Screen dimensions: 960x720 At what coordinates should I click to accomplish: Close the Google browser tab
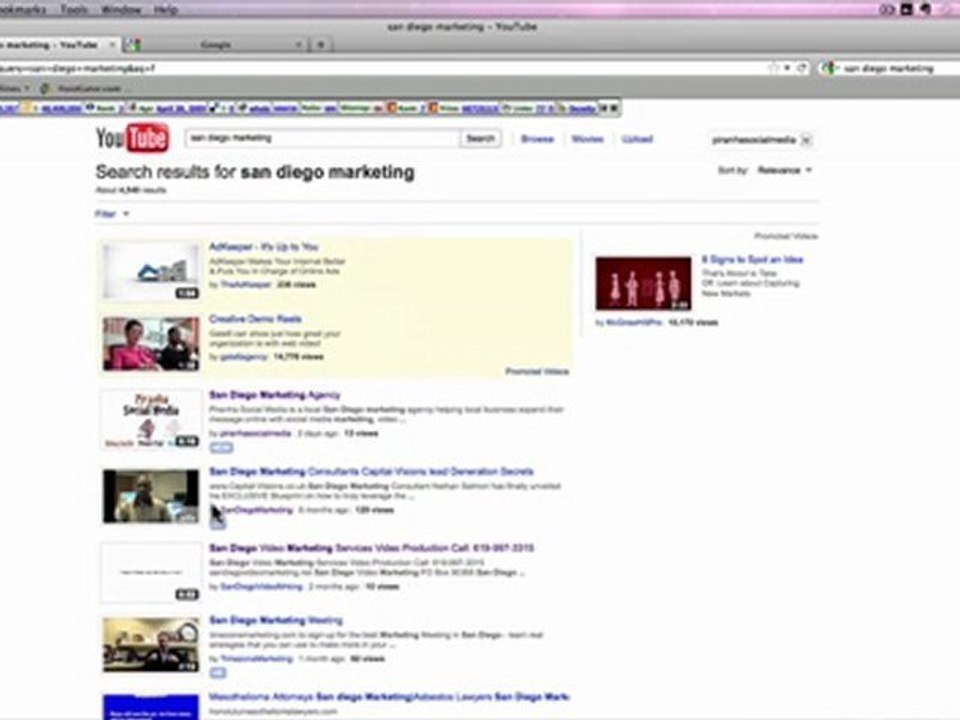pyautogui.click(x=298, y=45)
